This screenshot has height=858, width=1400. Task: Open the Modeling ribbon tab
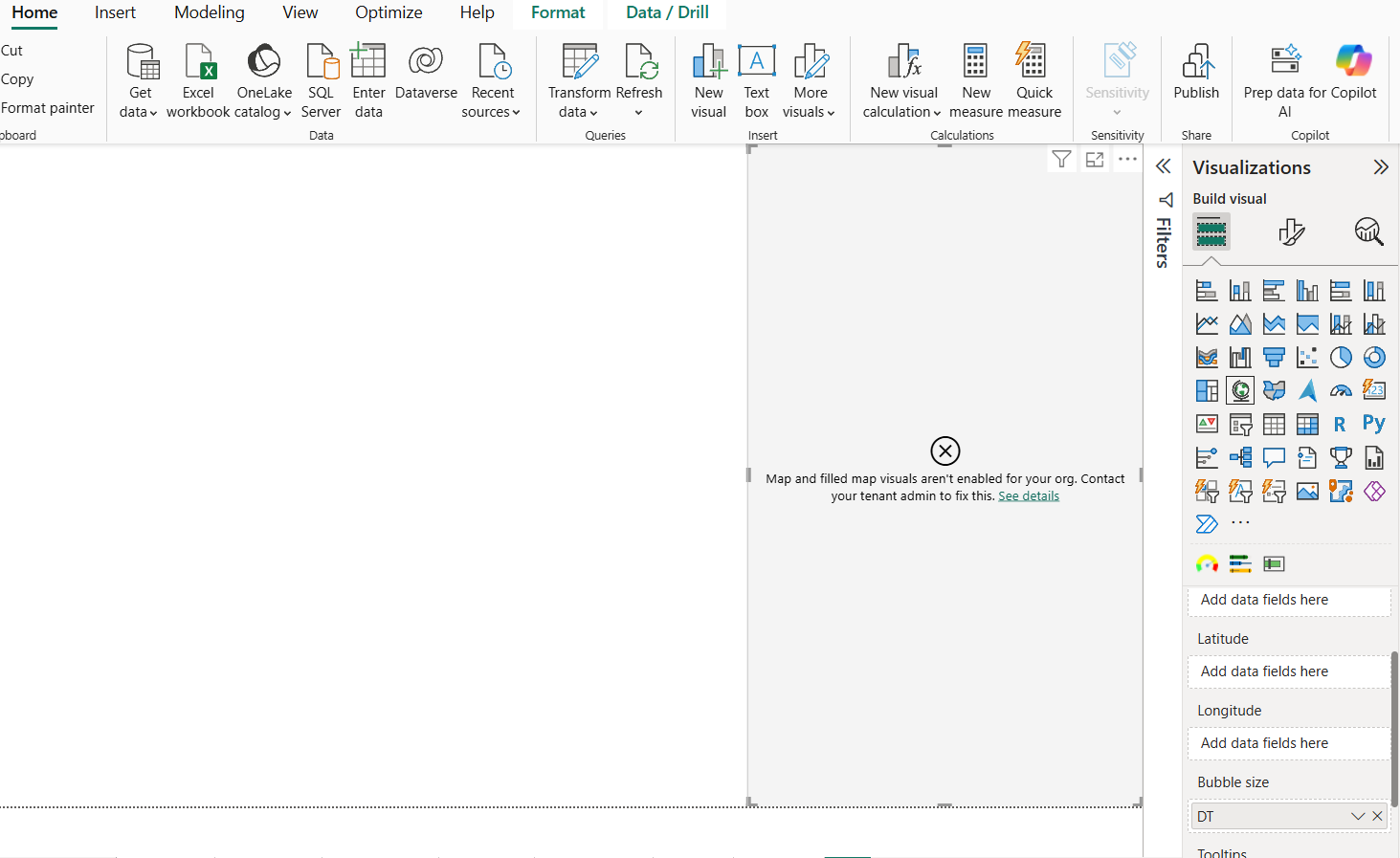pyautogui.click(x=210, y=12)
